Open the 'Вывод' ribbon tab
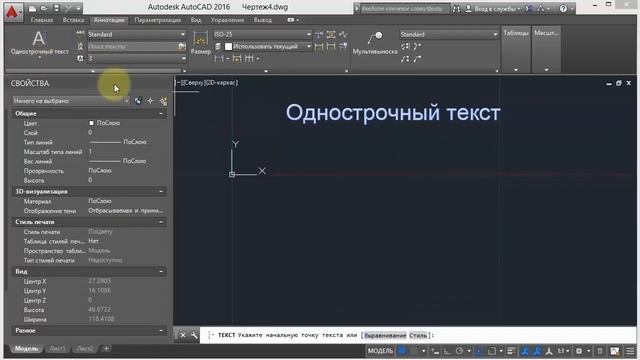 tap(262, 20)
